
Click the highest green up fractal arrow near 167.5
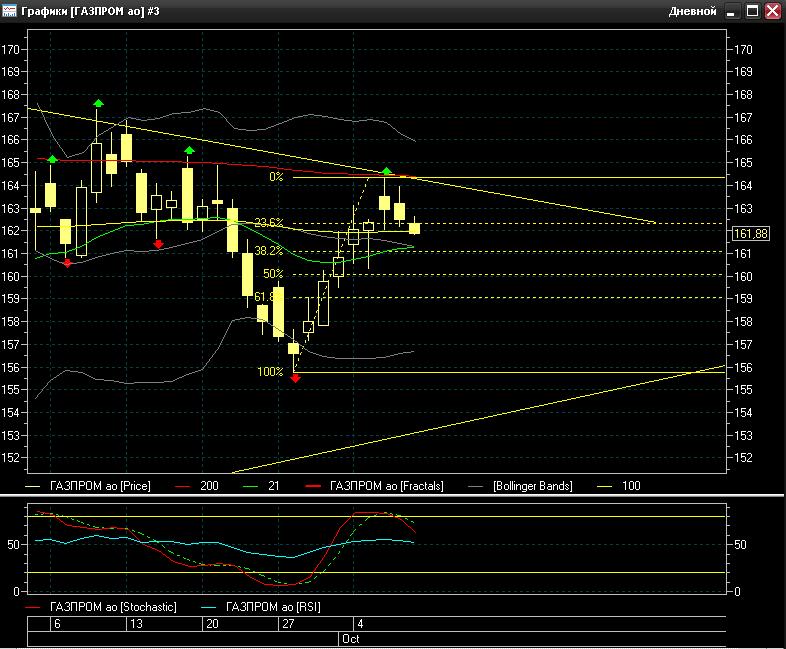coord(98,103)
